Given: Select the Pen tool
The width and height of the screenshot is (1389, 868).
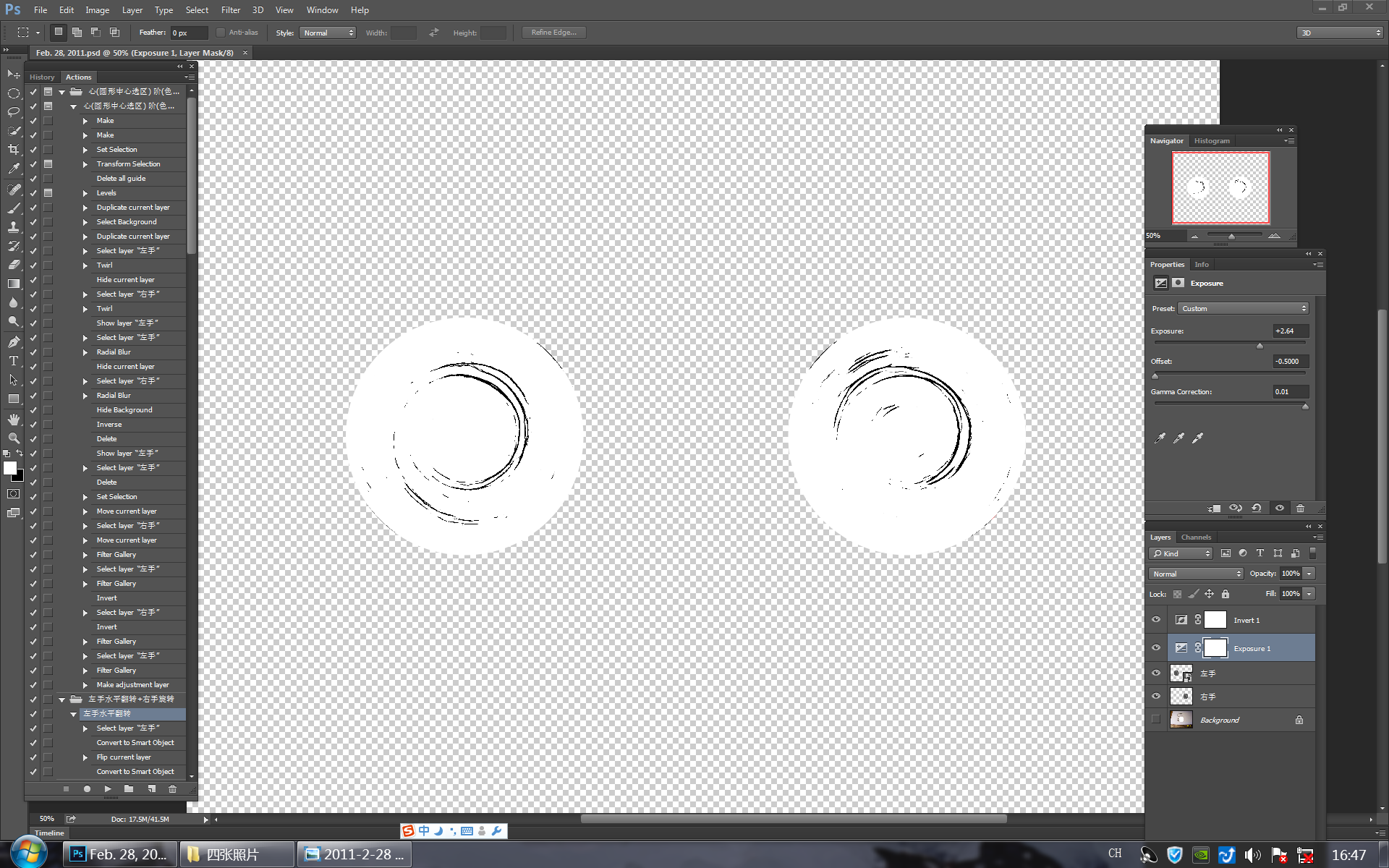Looking at the screenshot, I should pyautogui.click(x=13, y=342).
